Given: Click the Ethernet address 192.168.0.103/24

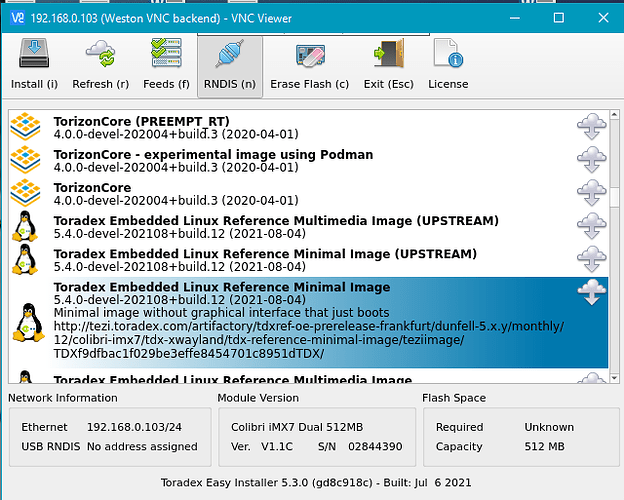Looking at the screenshot, I should 134,427.
